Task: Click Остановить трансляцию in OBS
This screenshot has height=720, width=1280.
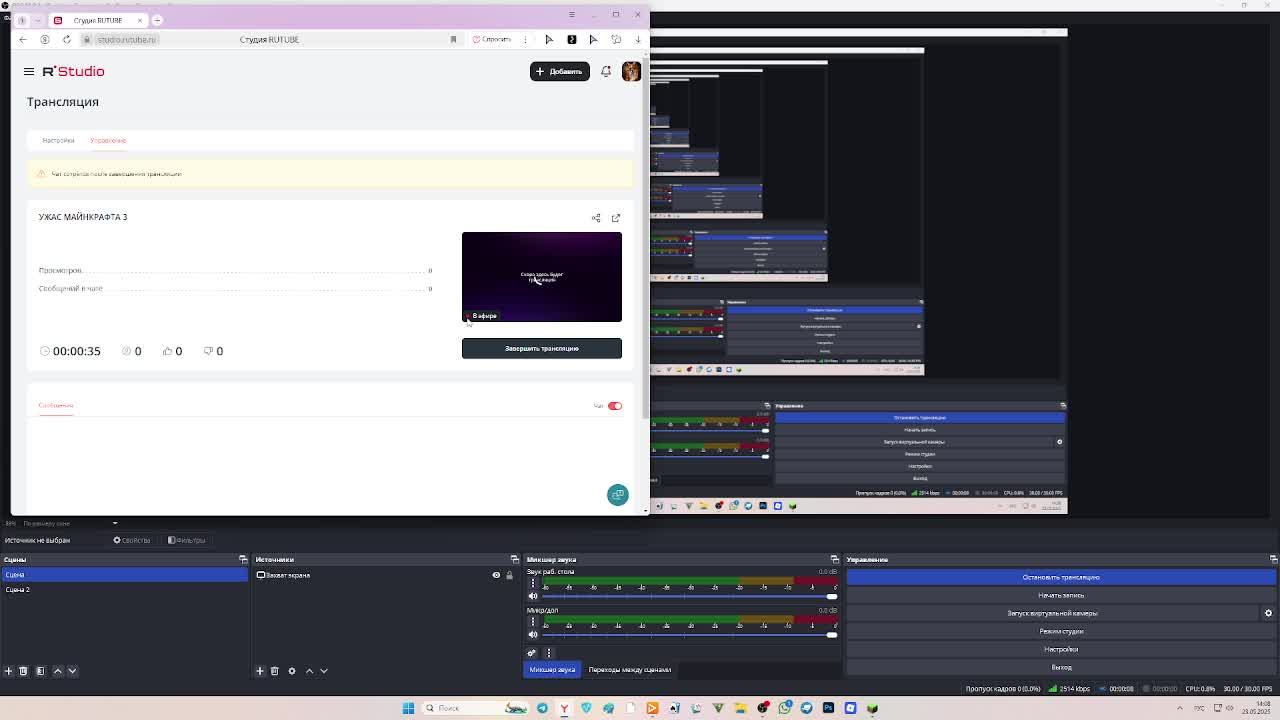Action: click(x=1061, y=577)
